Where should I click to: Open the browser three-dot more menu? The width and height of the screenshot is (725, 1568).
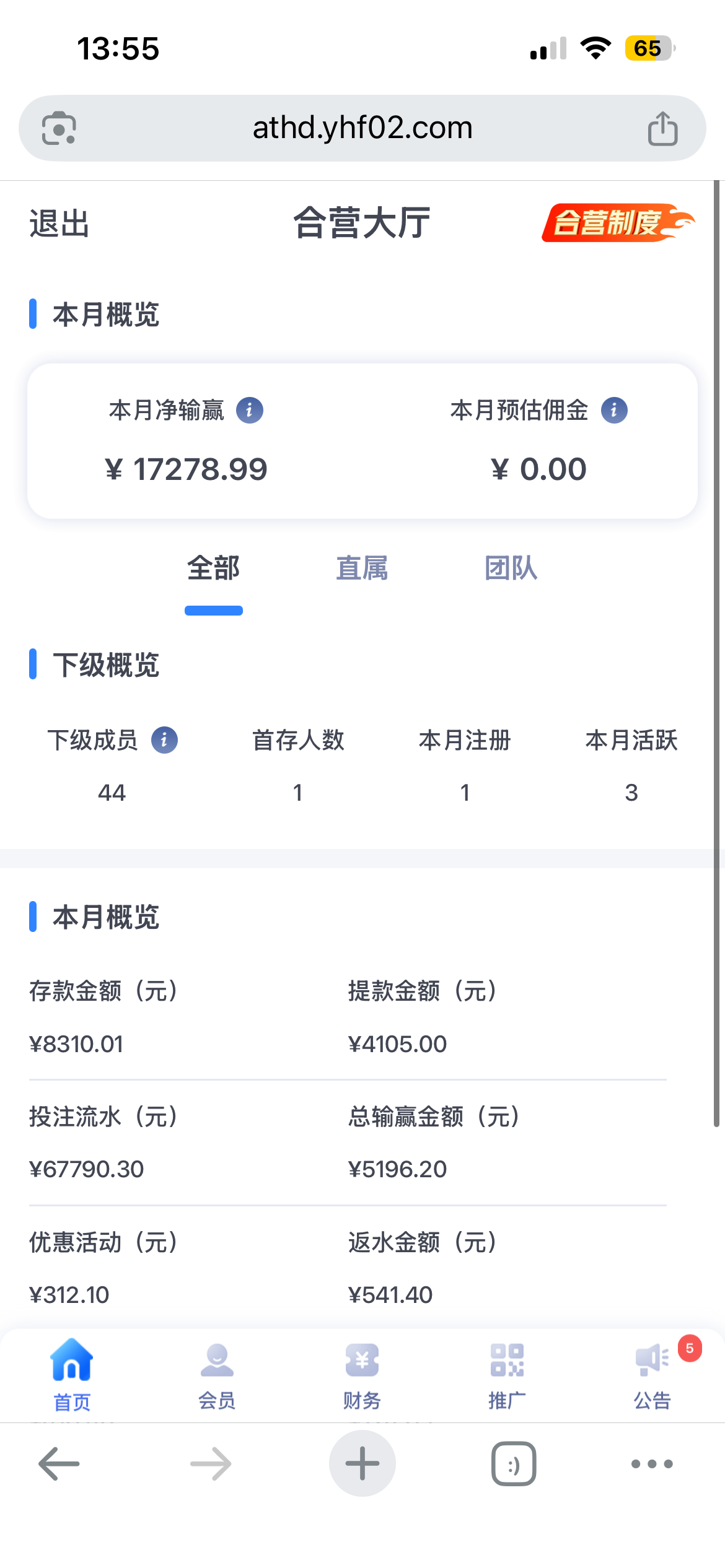coord(652,1464)
